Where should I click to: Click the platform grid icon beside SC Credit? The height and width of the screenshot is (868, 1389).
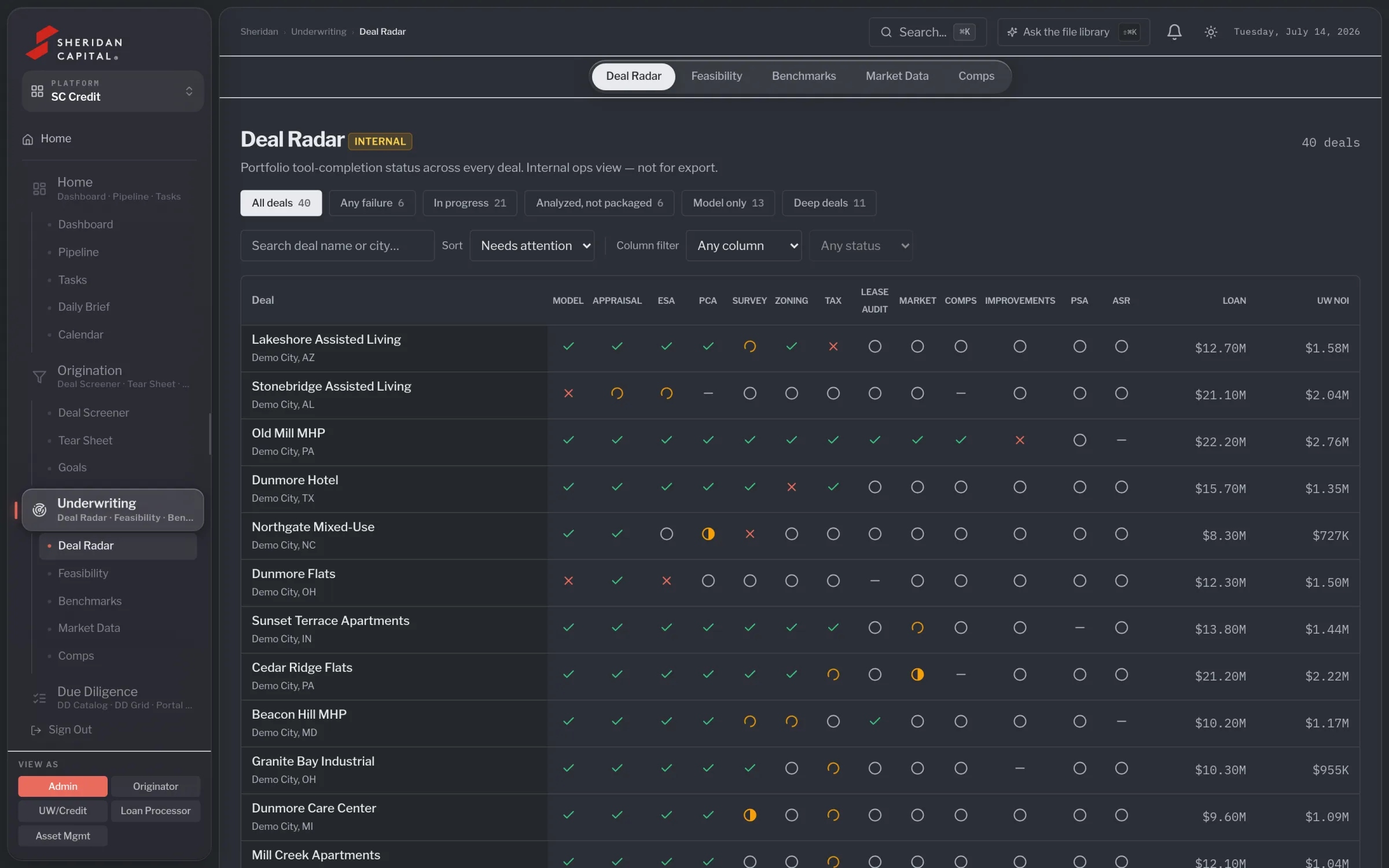pyautogui.click(x=37, y=91)
